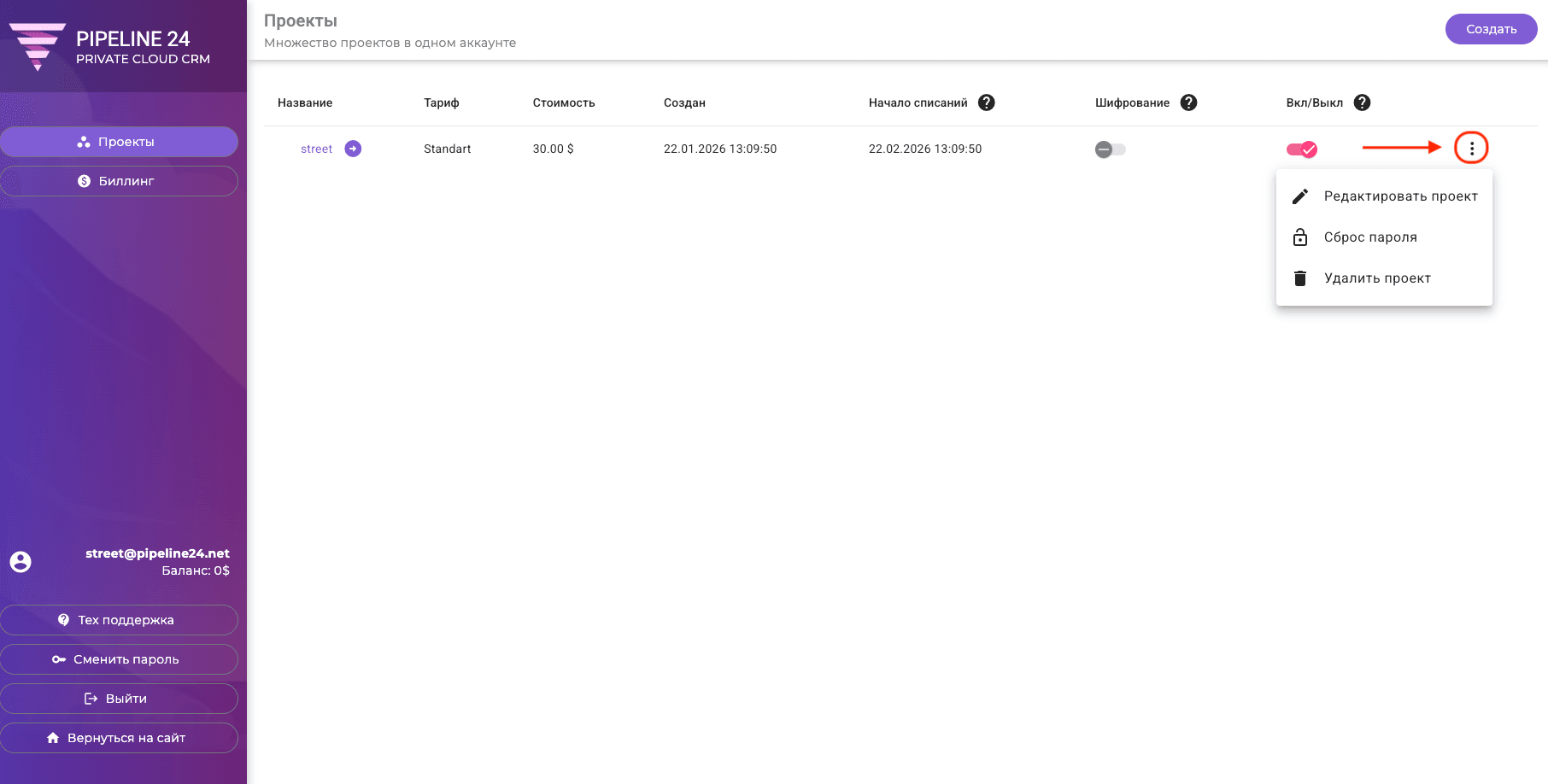Open the street project link
This screenshot has width=1548, height=784.
click(316, 149)
